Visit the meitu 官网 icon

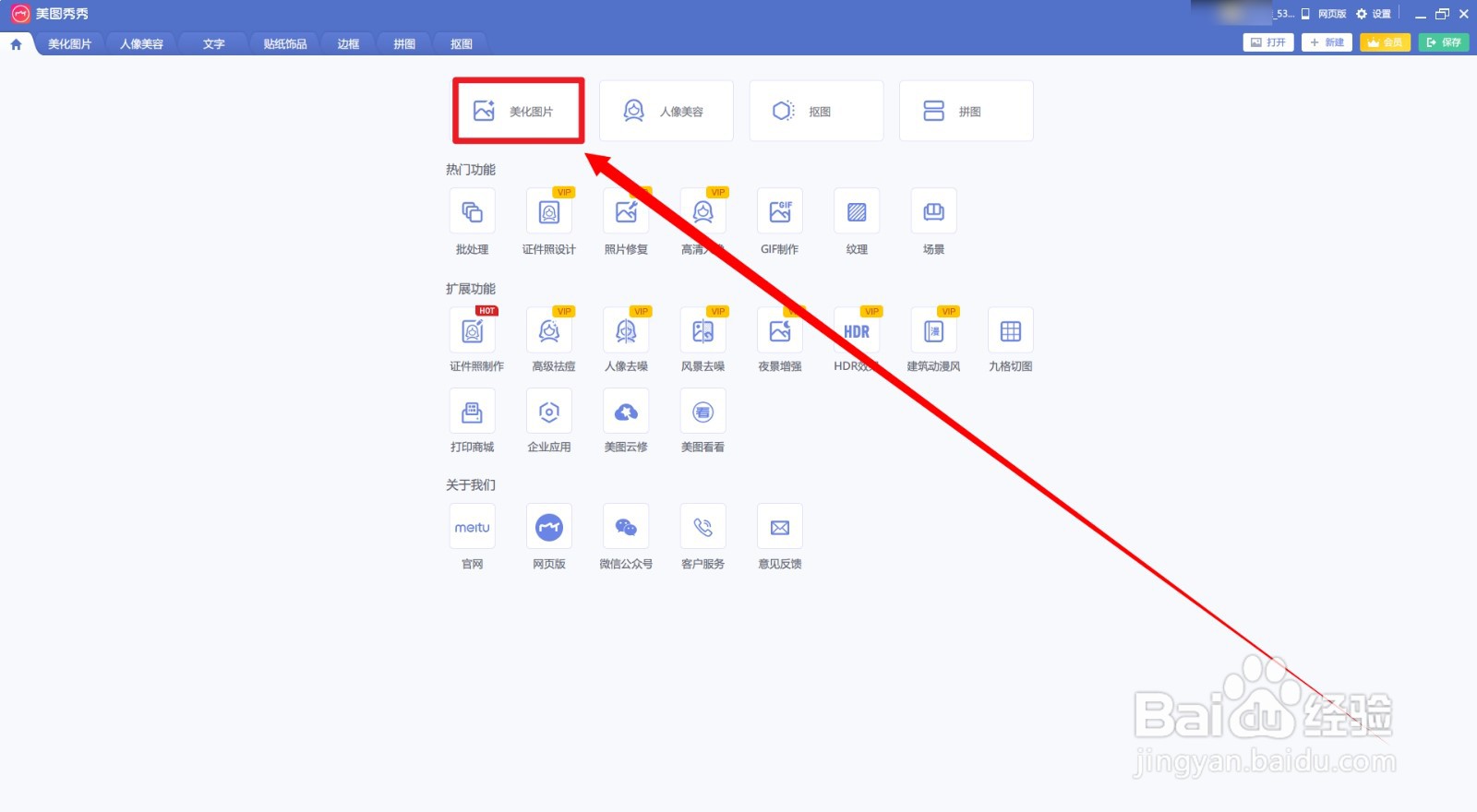[472, 527]
